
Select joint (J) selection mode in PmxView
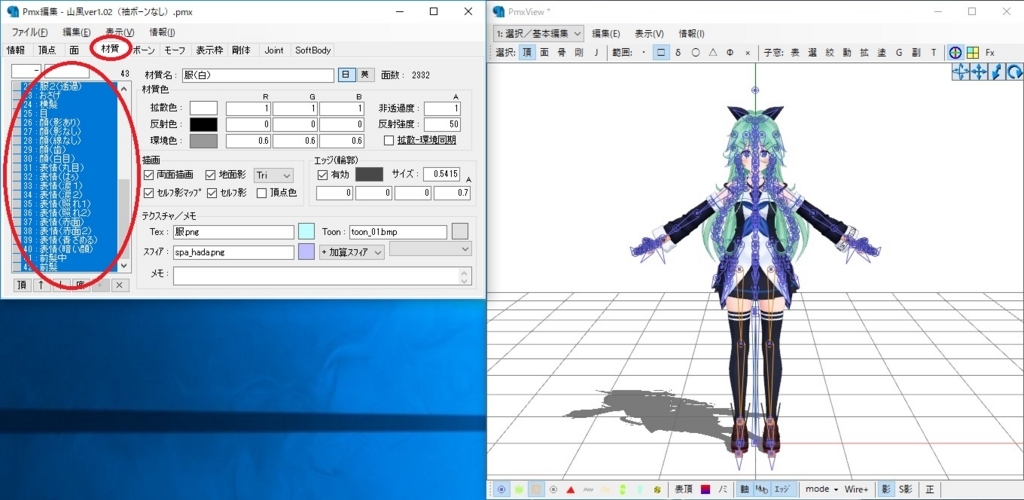(596, 52)
